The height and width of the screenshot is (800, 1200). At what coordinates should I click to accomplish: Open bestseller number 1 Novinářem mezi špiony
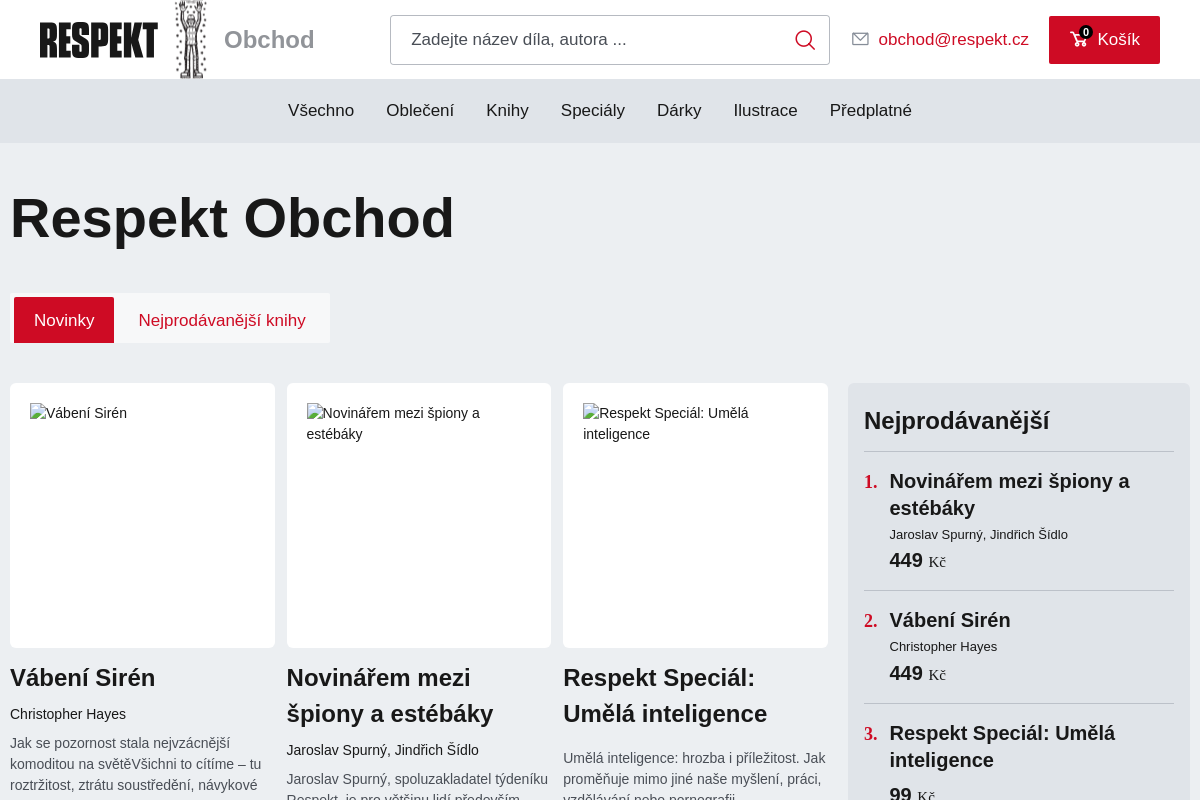coord(1009,494)
